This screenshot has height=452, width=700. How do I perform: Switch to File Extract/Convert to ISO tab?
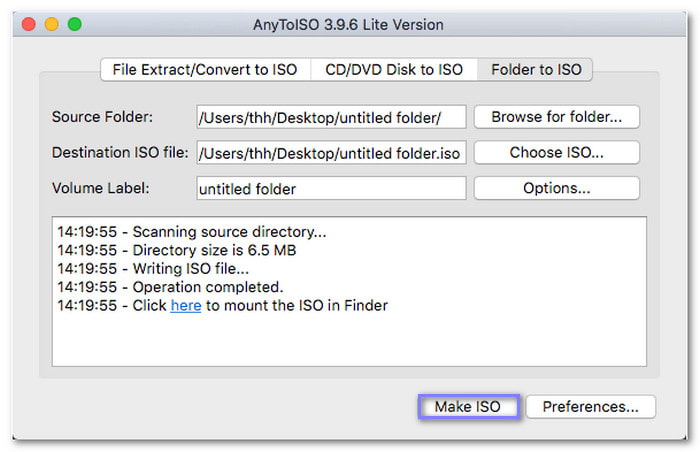click(x=205, y=70)
